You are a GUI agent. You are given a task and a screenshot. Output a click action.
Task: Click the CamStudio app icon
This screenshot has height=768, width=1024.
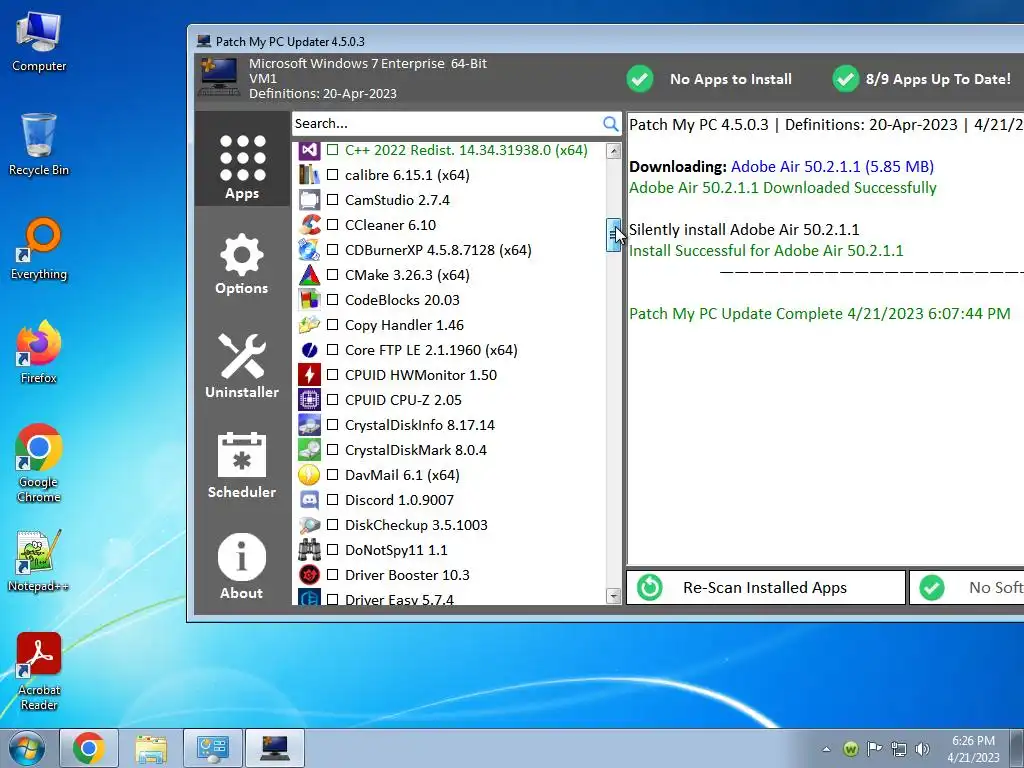309,200
